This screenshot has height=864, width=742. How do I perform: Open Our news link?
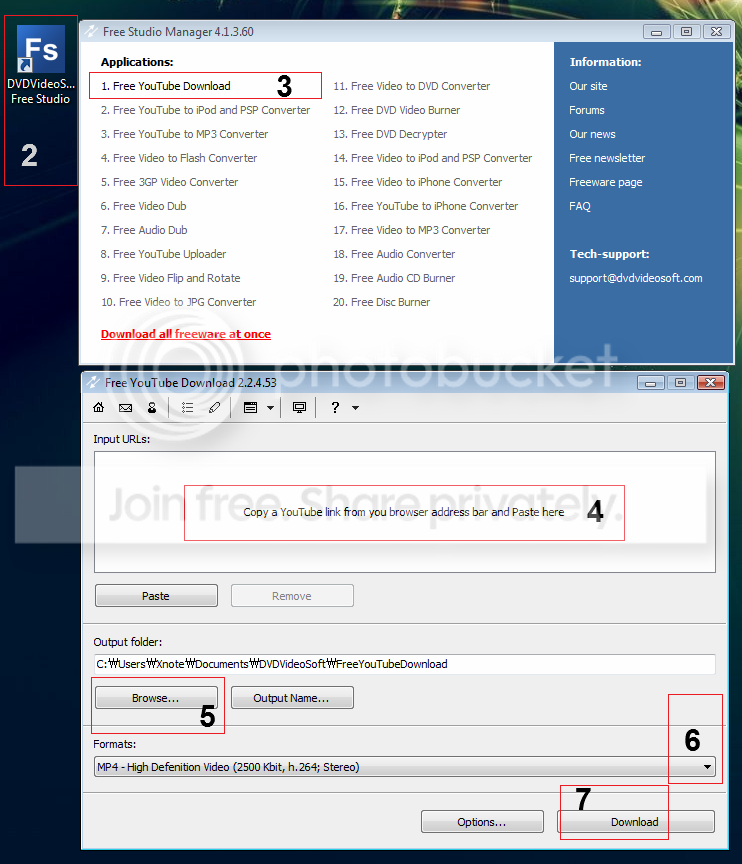(593, 134)
